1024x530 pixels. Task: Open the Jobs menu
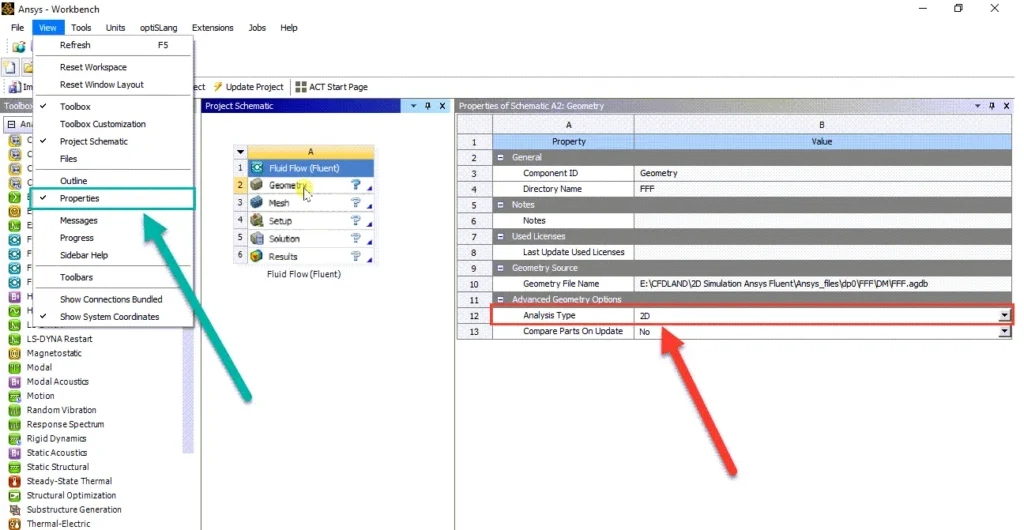(257, 27)
